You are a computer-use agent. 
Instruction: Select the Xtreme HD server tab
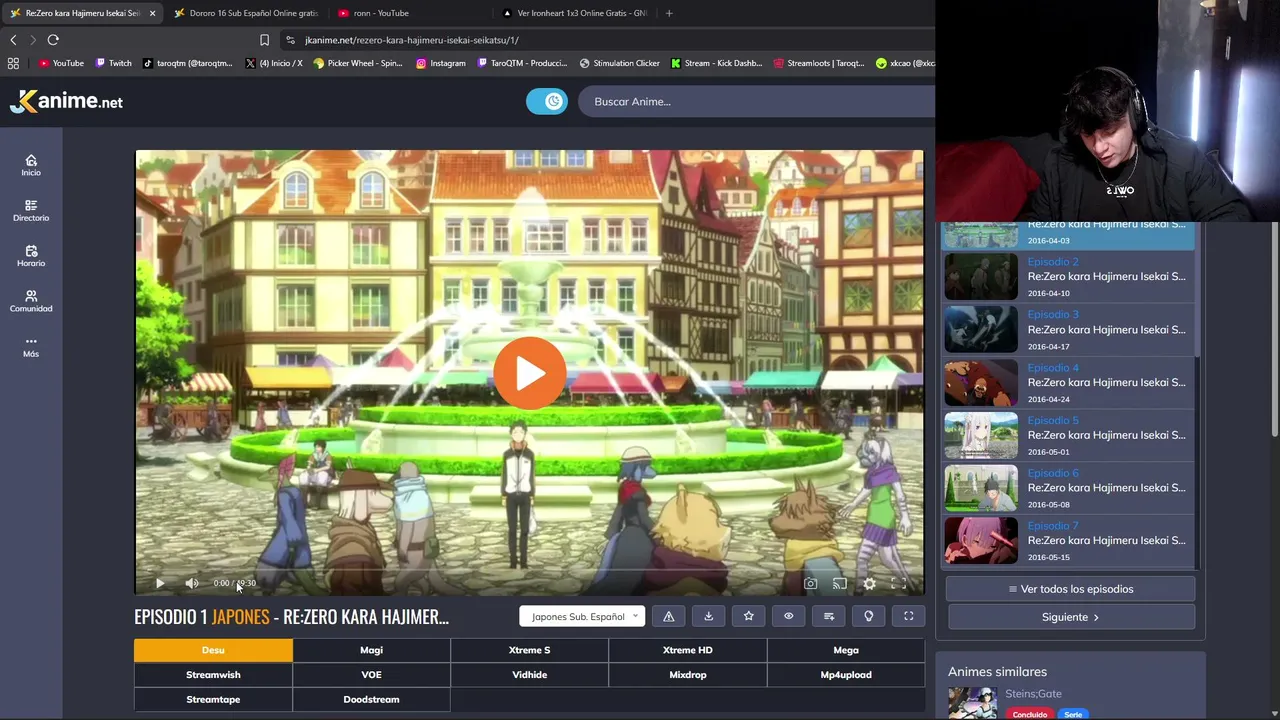click(687, 650)
